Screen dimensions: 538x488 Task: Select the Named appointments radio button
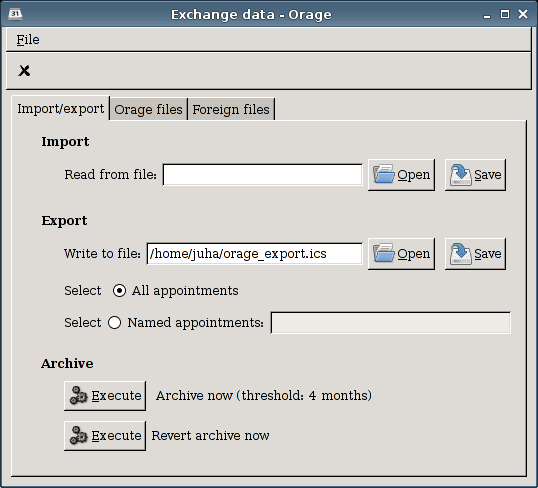(x=115, y=323)
